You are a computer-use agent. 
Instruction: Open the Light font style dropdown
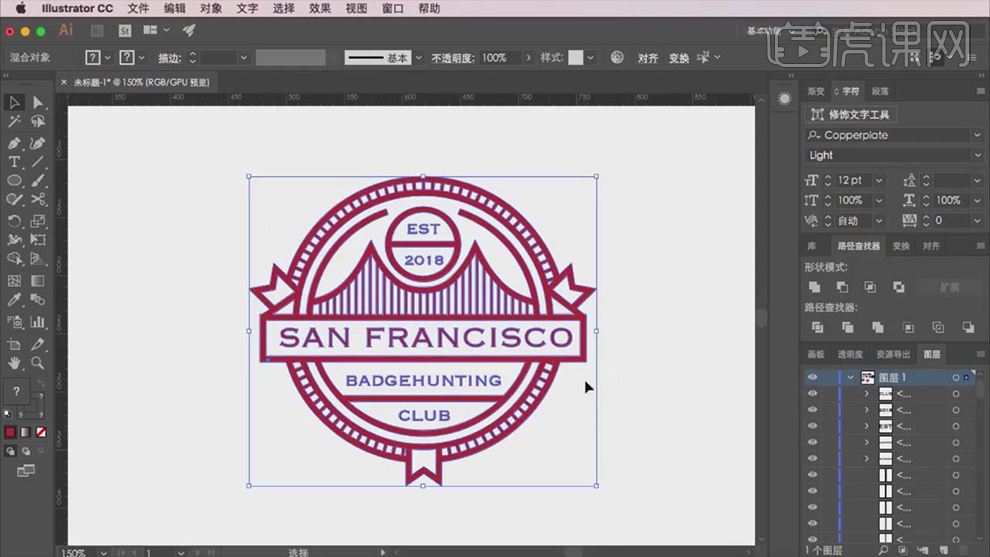tap(977, 155)
